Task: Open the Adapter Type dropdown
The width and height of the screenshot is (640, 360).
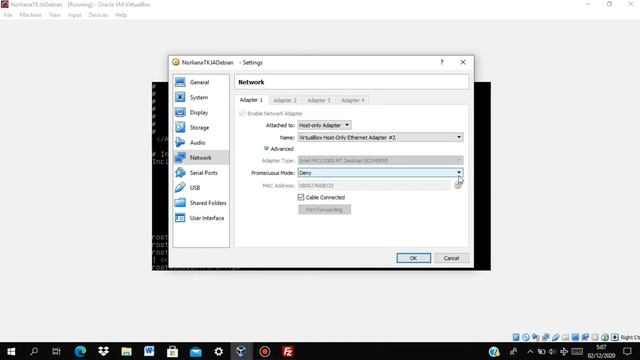Action: point(380,160)
